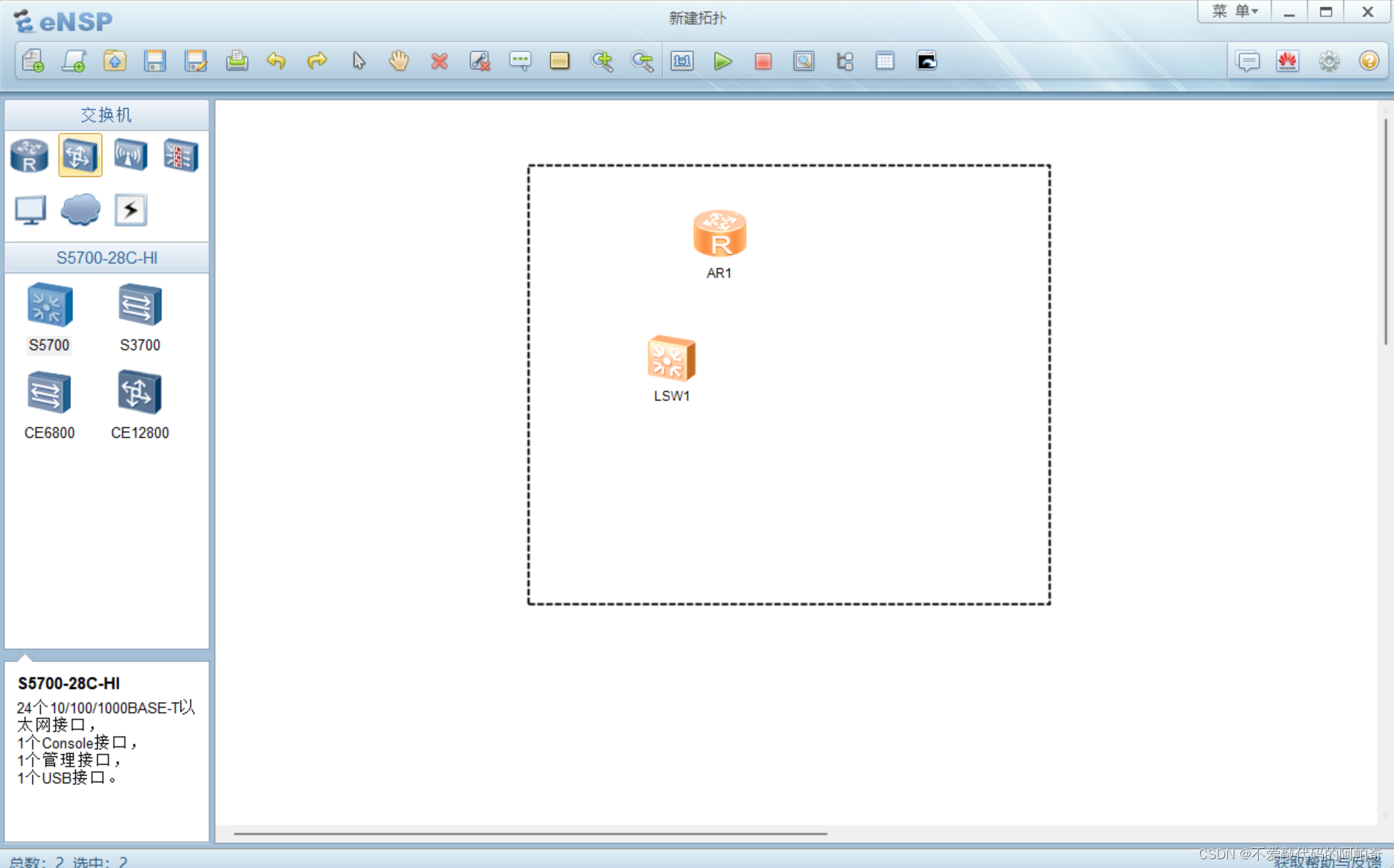Screen dimensions: 1394x868
Task: Click the 获取帮助与反馈 link
Action: coord(1327,861)
